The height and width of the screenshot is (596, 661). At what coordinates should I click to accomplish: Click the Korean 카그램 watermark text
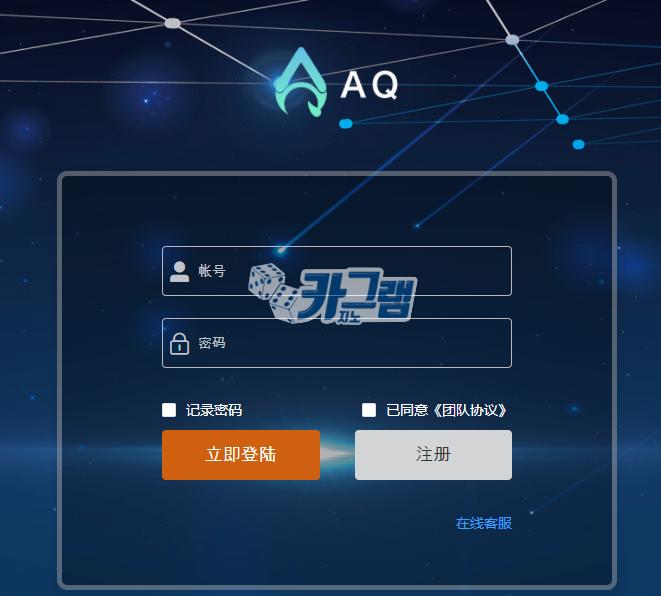click(357, 296)
